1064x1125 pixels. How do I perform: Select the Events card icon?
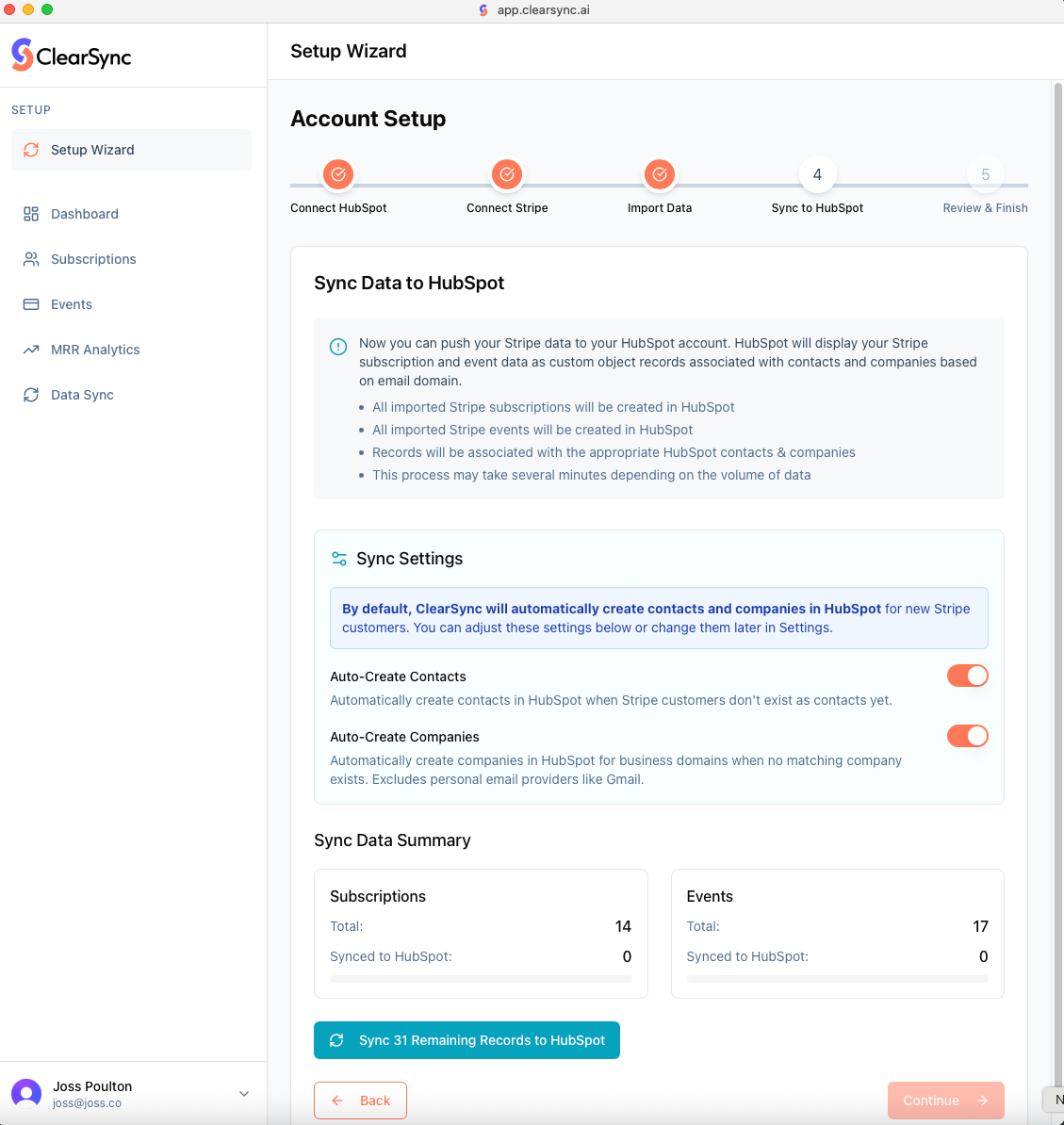point(31,304)
